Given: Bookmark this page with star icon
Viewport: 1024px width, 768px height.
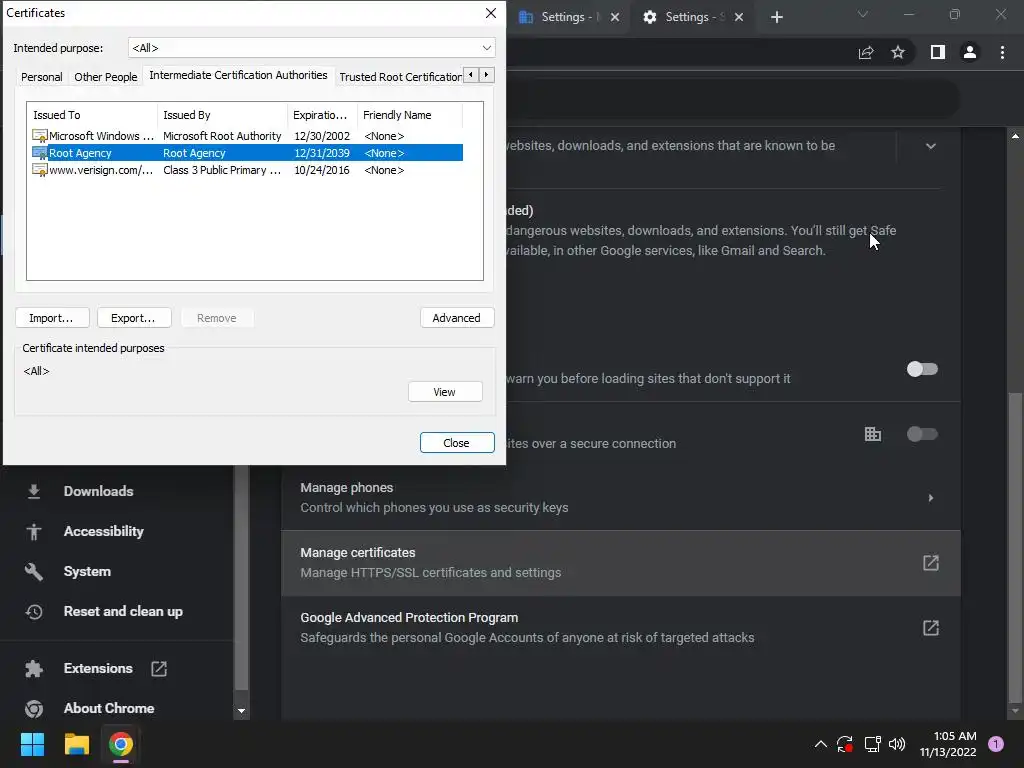Looking at the screenshot, I should click(898, 52).
